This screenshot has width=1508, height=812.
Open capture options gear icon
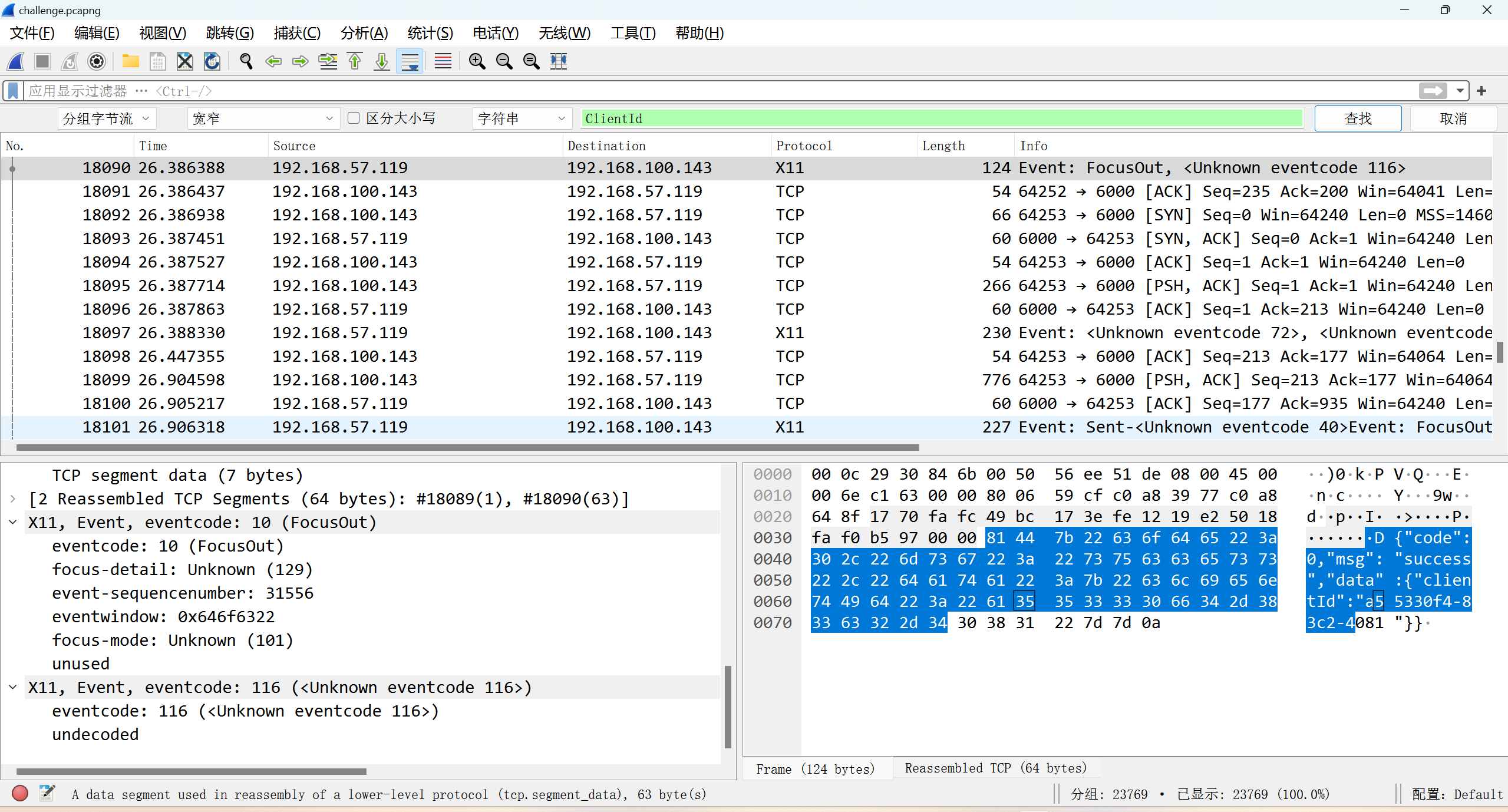click(x=97, y=61)
